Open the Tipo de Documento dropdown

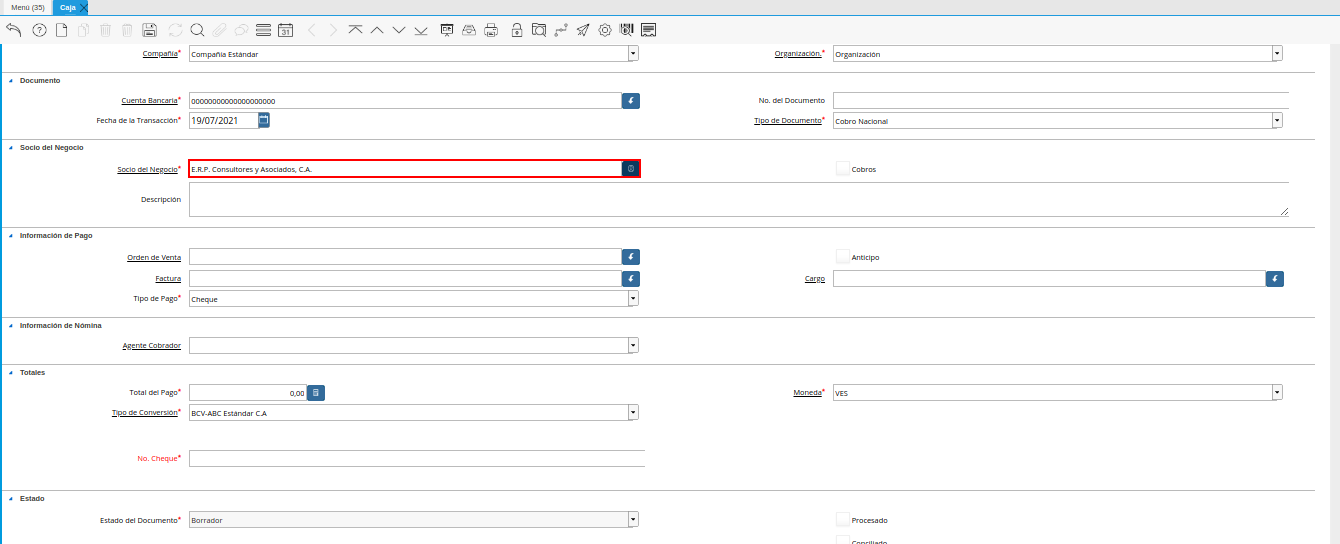click(1277, 121)
